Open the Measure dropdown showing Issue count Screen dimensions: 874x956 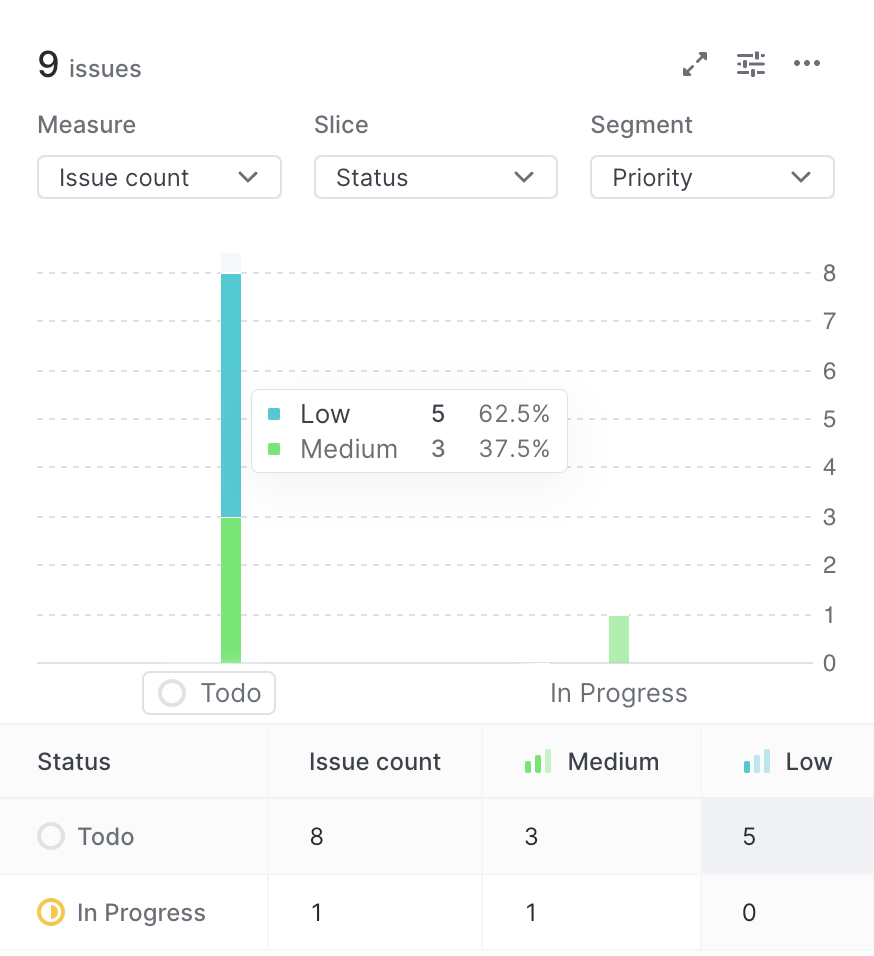(x=159, y=178)
